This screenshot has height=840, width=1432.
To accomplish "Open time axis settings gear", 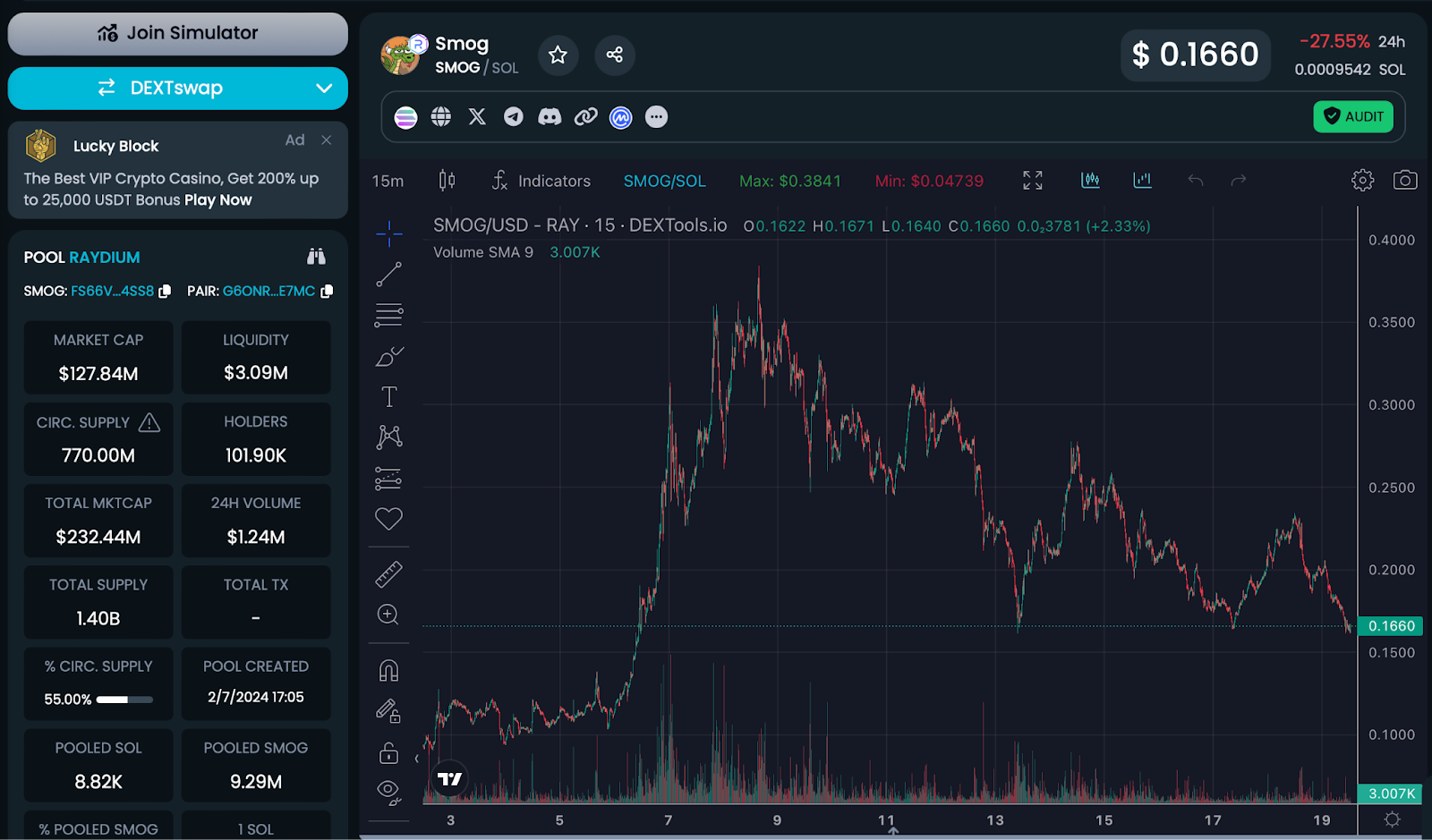I will (1392, 819).
